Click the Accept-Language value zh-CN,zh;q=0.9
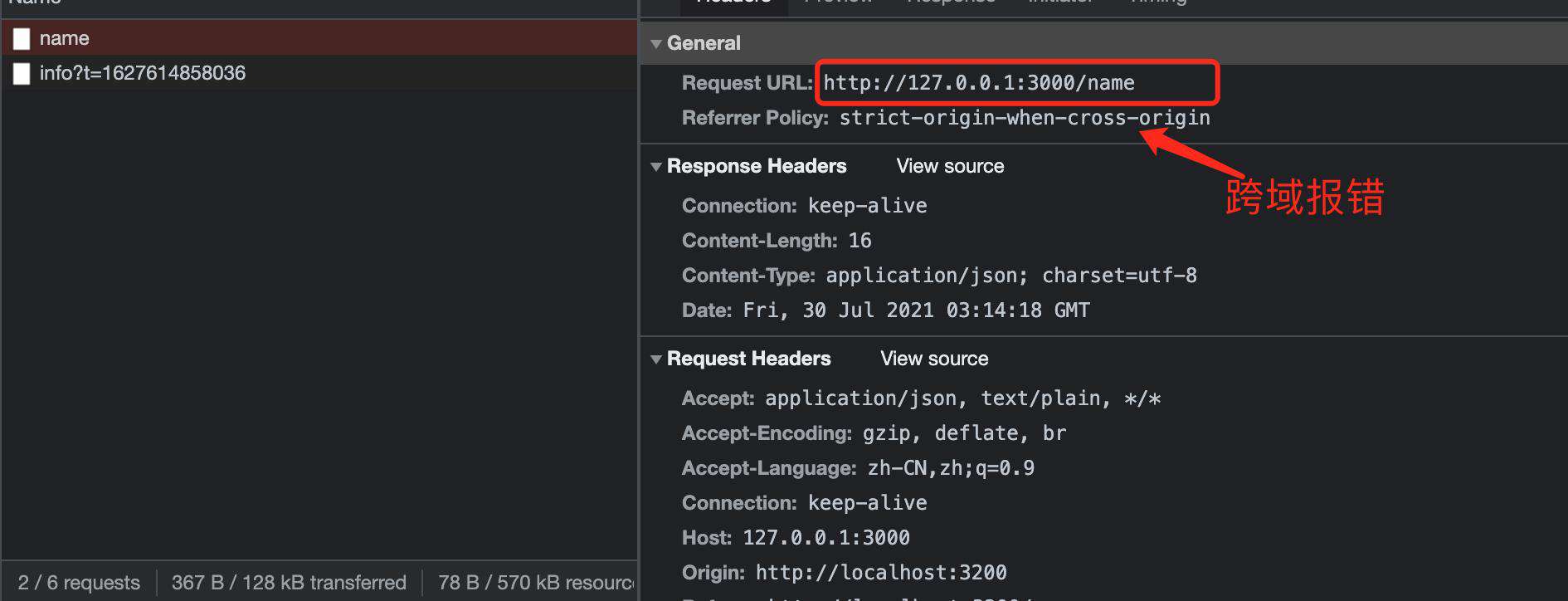Viewport: 1568px width, 601px height. click(952, 468)
